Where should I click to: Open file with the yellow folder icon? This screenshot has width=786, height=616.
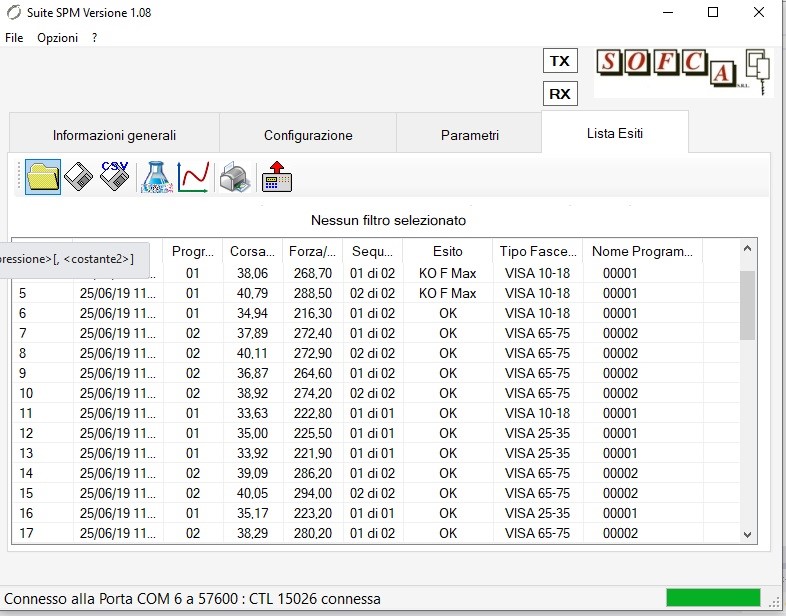43,177
